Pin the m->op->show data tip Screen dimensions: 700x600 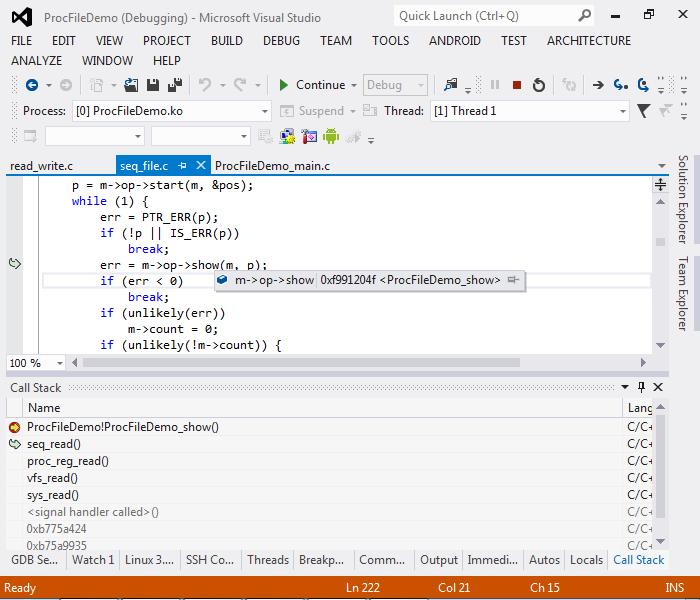click(513, 281)
